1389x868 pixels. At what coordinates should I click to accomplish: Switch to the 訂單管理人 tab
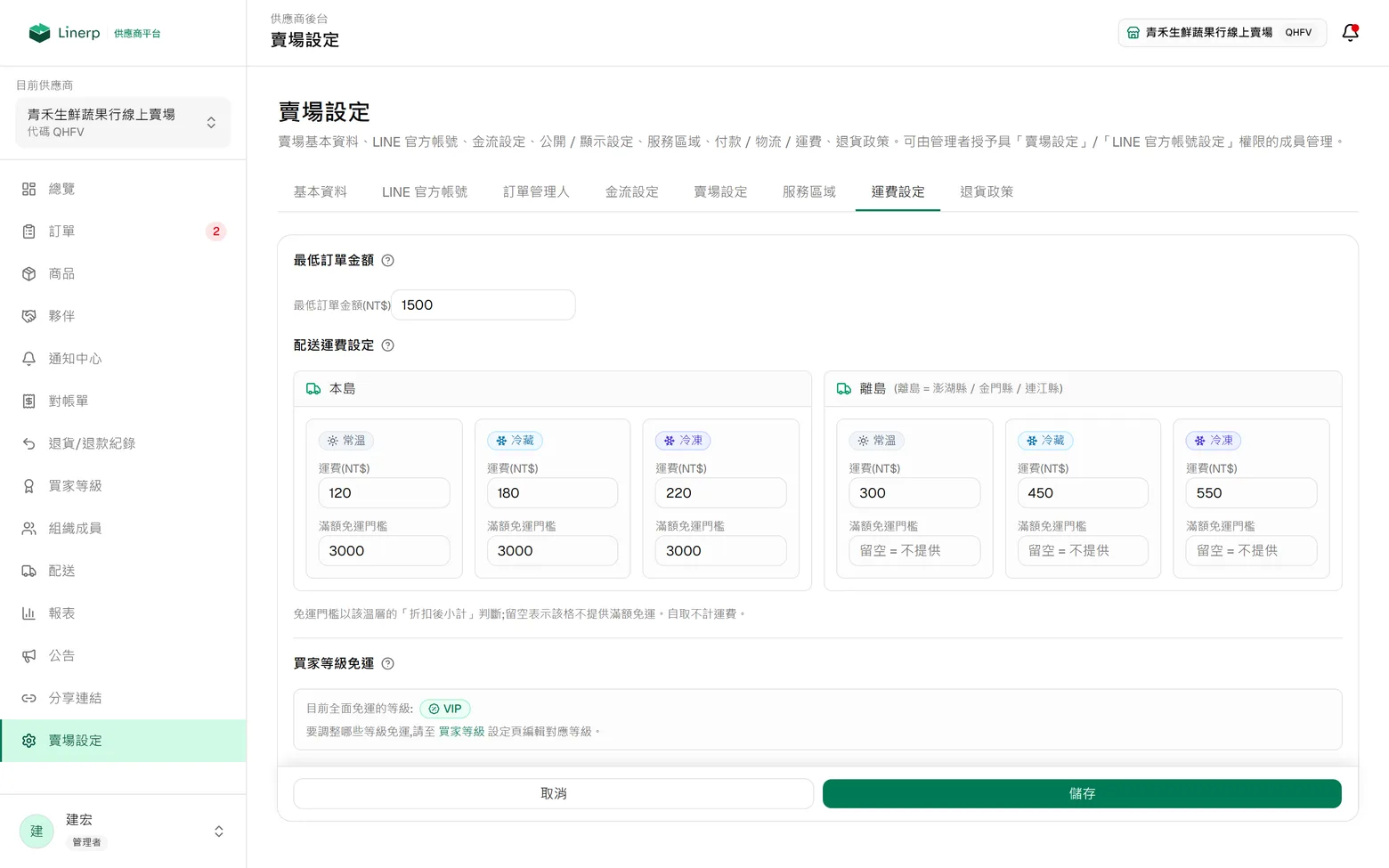536,192
